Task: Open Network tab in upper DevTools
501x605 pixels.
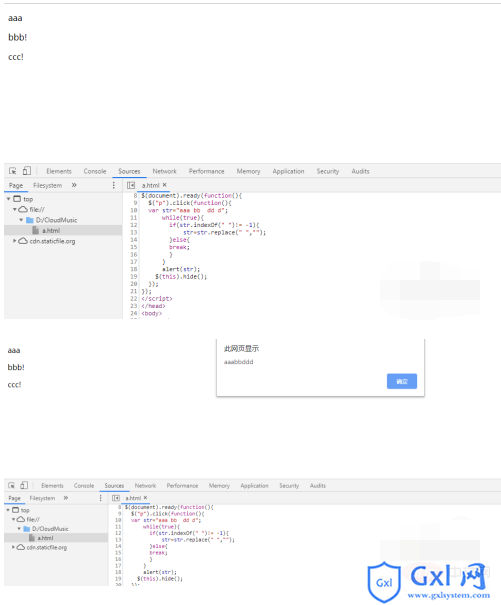Action: tap(164, 171)
